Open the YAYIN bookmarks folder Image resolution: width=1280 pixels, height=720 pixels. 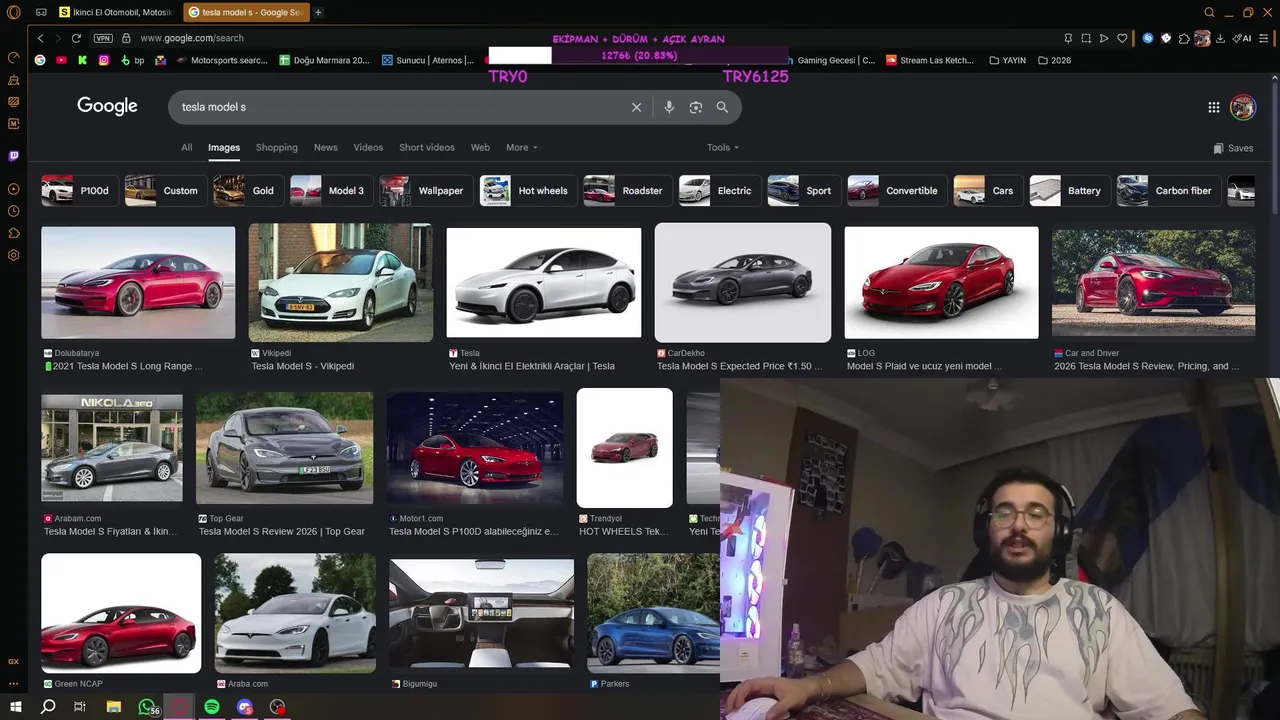coord(1007,60)
